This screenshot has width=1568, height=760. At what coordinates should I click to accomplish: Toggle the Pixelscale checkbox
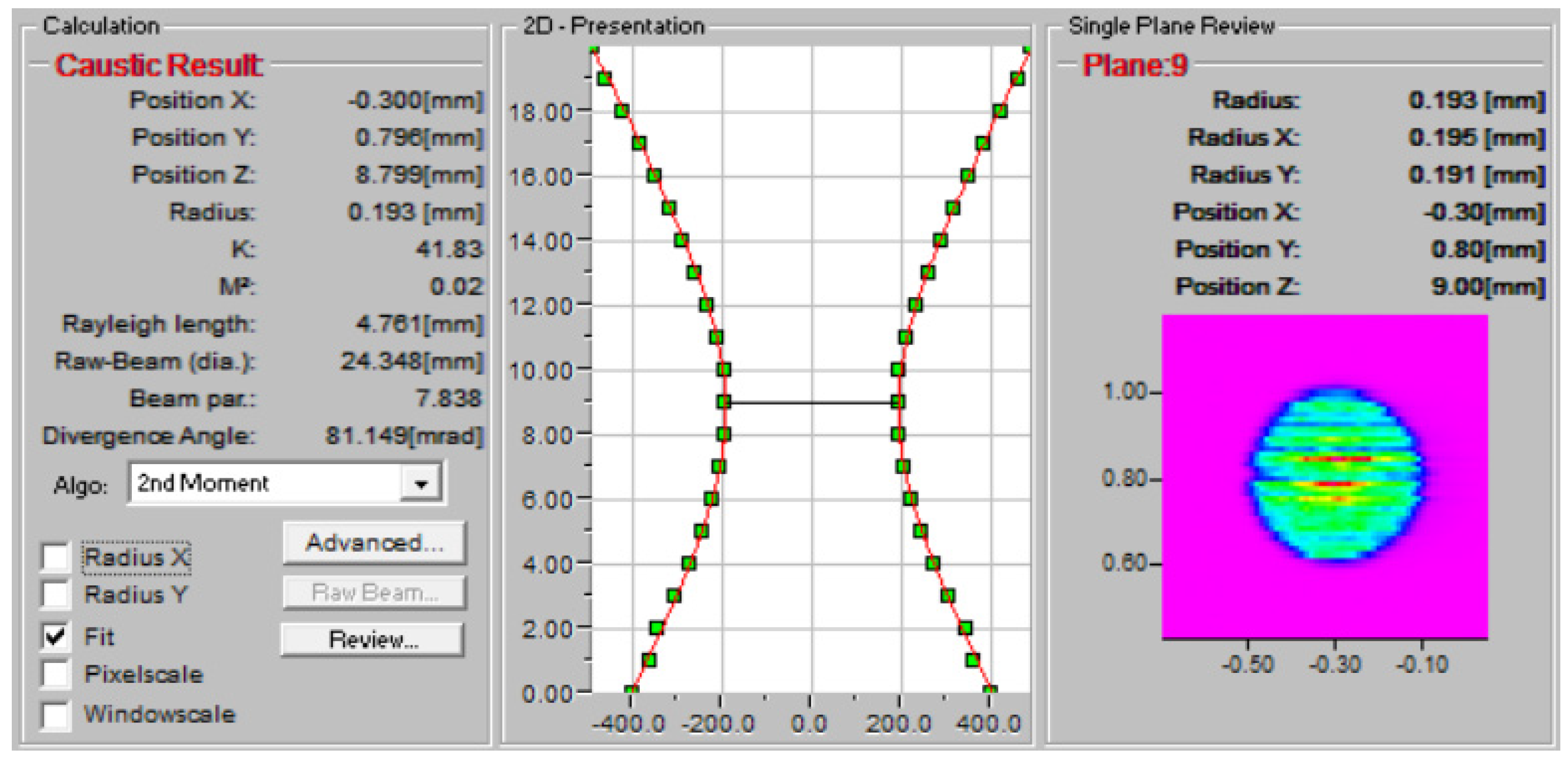55,674
